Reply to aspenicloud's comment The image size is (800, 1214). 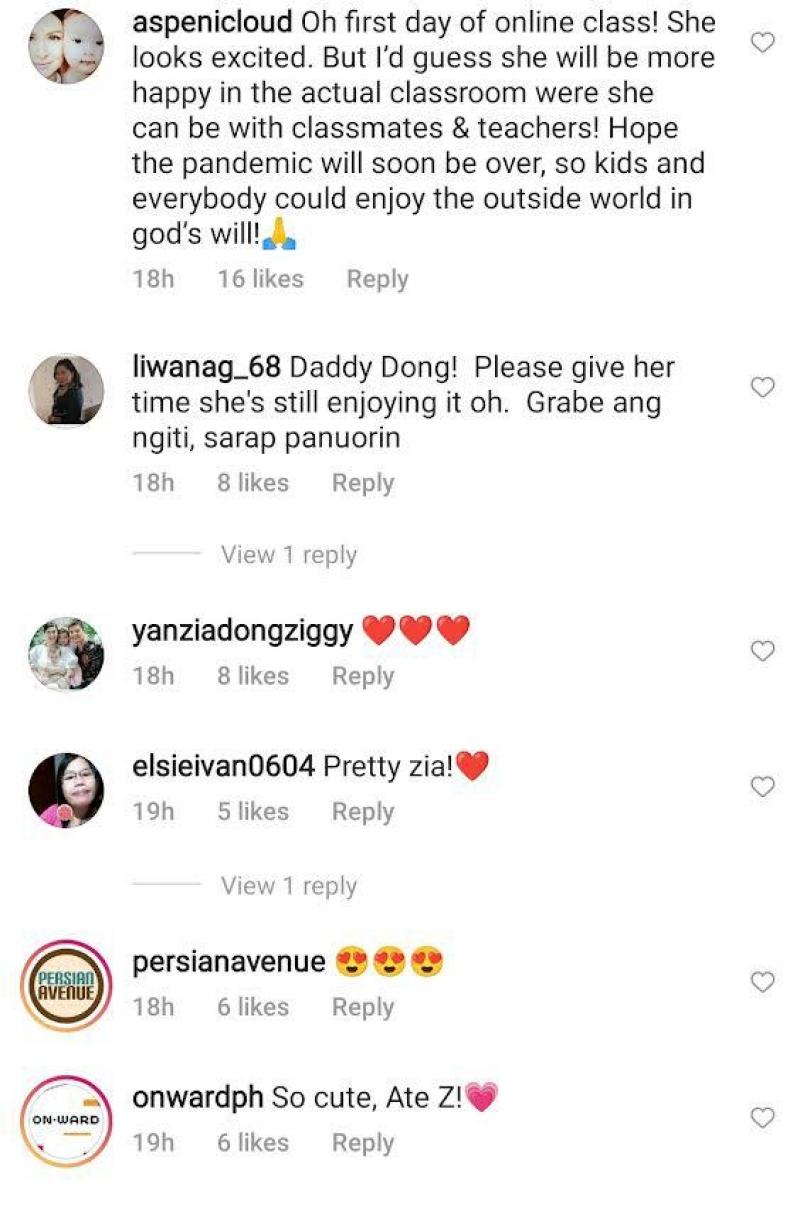[x=377, y=279]
